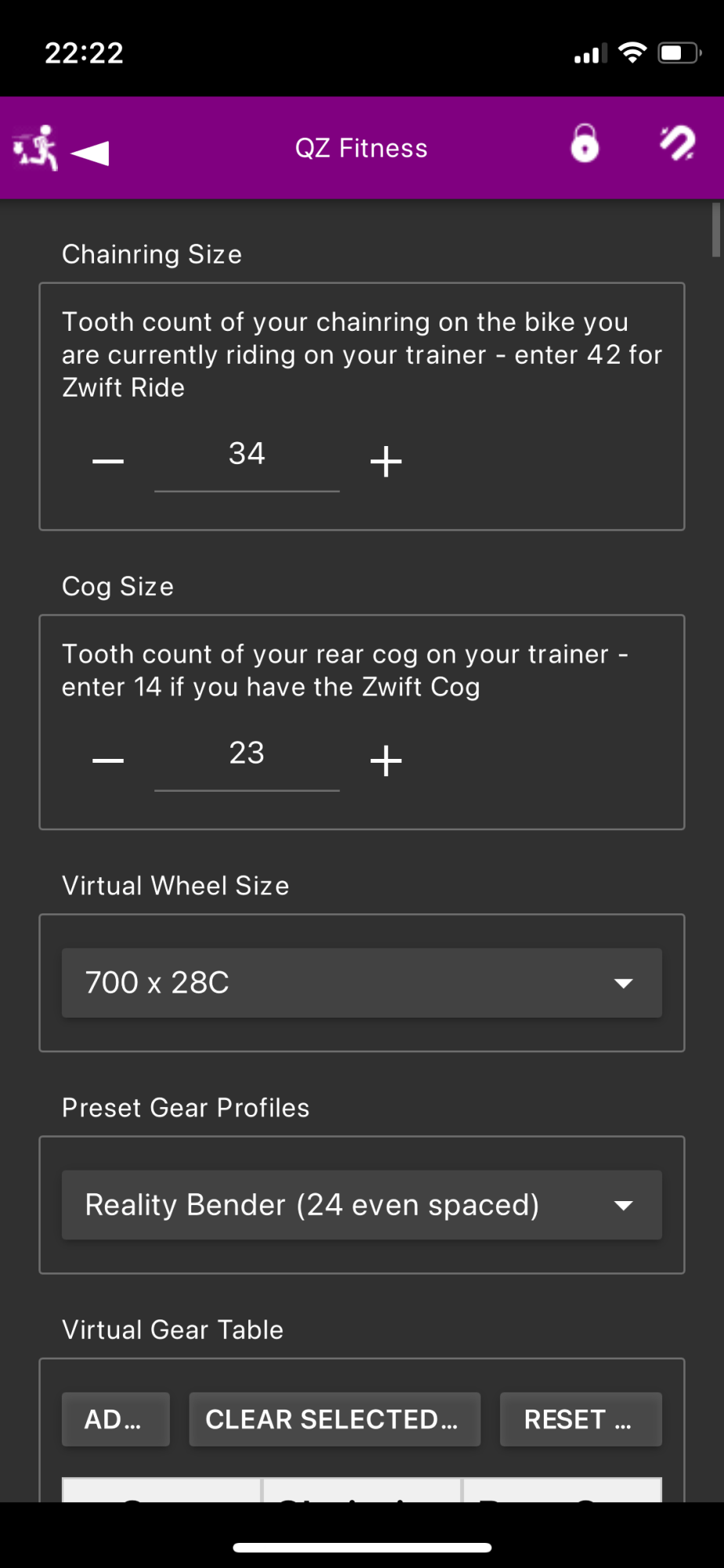Image resolution: width=724 pixels, height=1568 pixels.
Task: Click the arrow beside 700 x 28C
Action: point(624,983)
